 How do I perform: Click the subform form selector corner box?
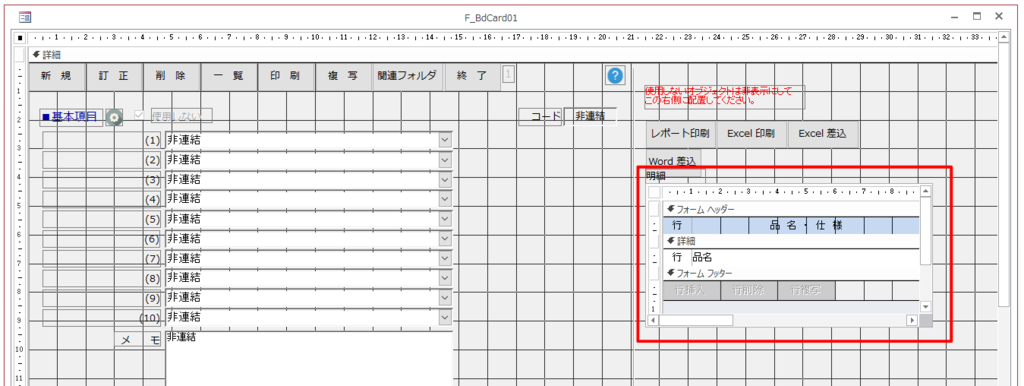click(x=654, y=192)
